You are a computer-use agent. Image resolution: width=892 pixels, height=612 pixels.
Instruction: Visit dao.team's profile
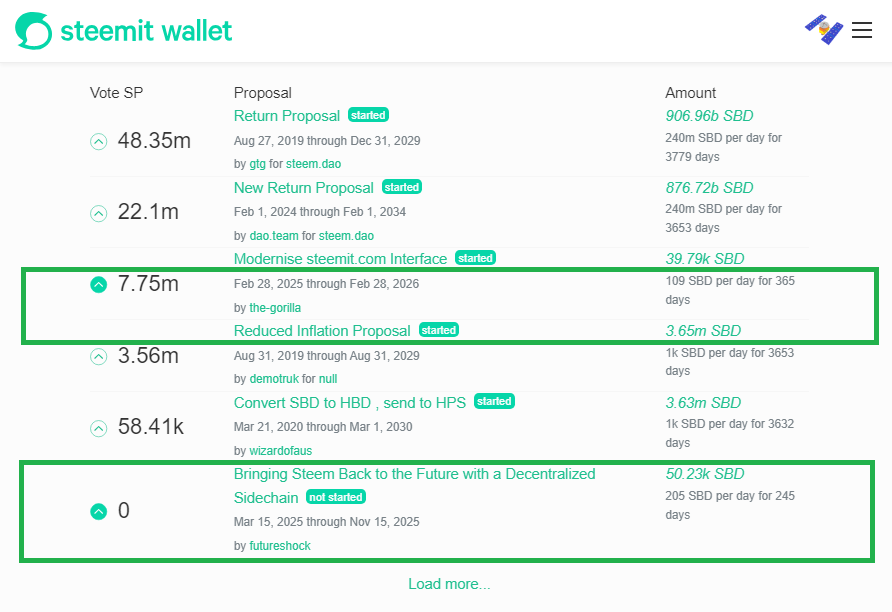click(274, 235)
